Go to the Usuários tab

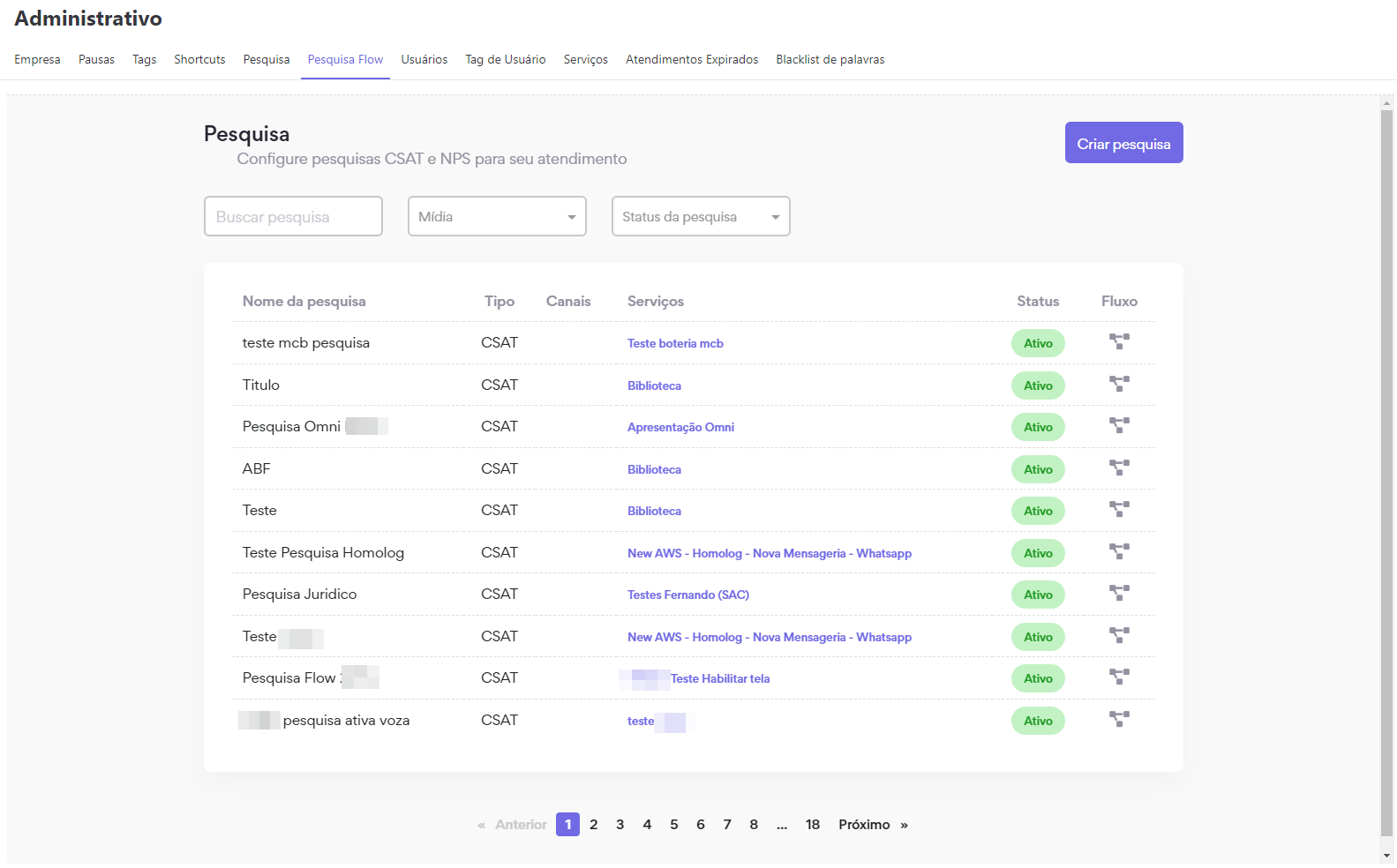pos(424,59)
